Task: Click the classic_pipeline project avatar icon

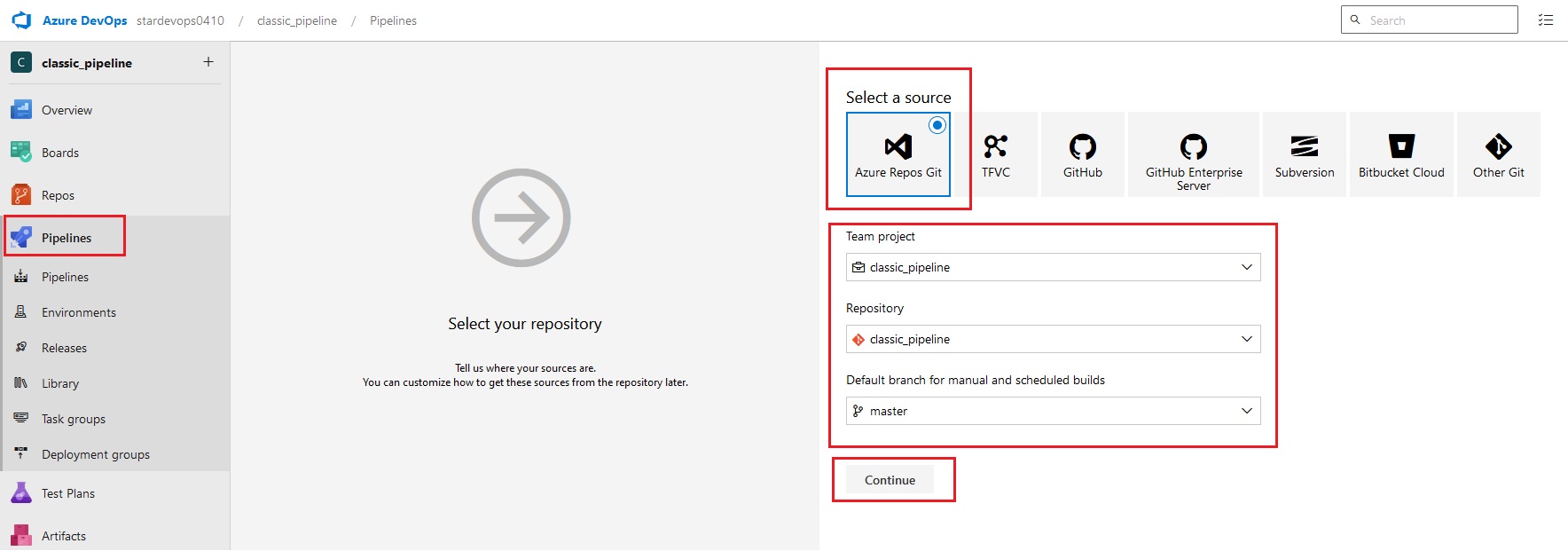Action: pyautogui.click(x=21, y=62)
